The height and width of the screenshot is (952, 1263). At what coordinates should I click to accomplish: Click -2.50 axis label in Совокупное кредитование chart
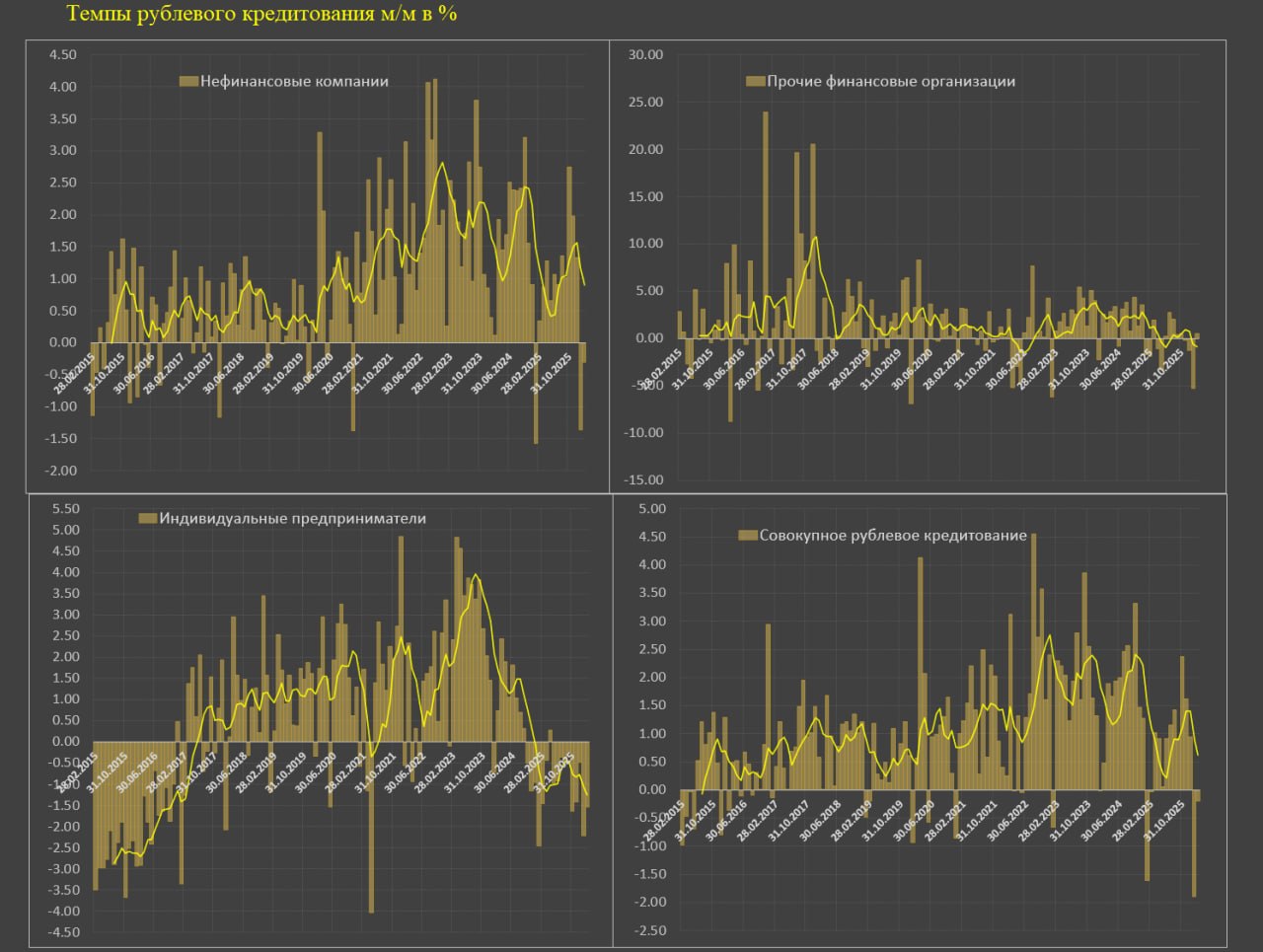coord(650,930)
